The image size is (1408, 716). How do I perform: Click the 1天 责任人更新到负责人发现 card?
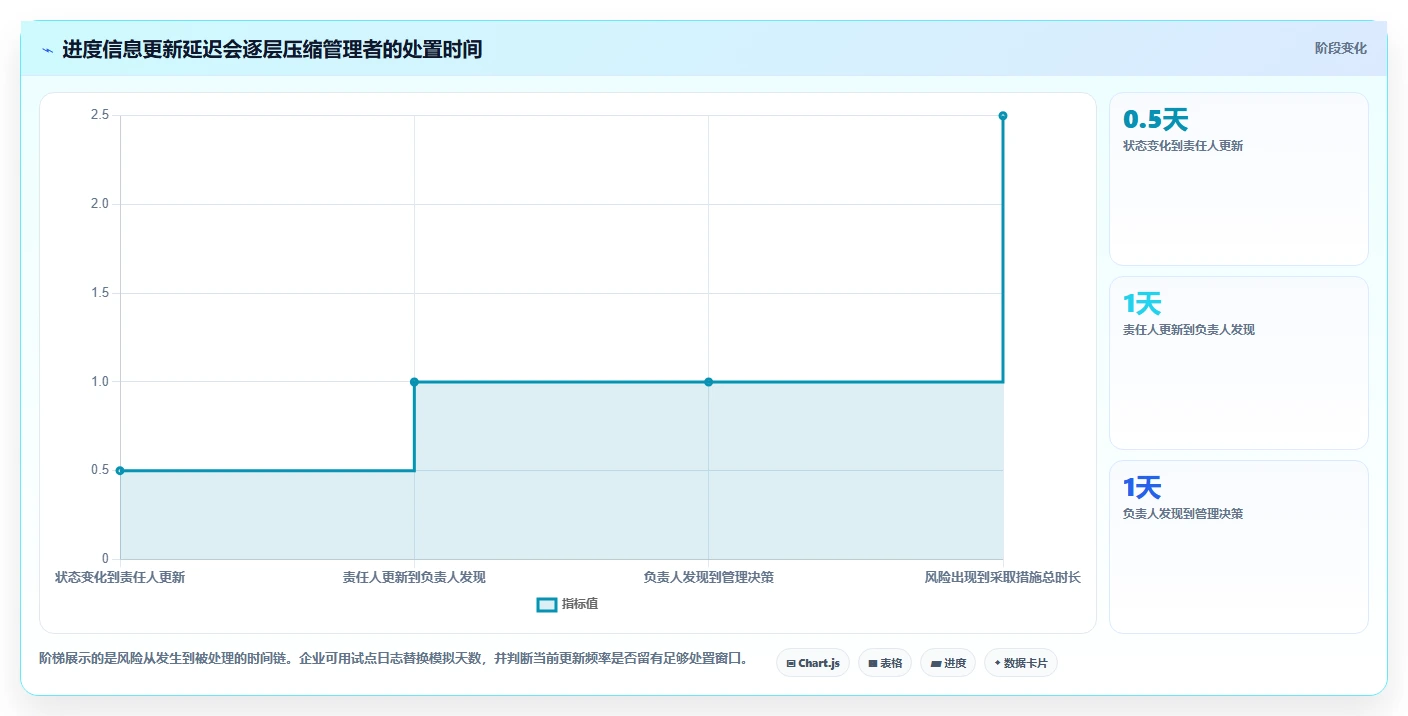(x=1239, y=363)
